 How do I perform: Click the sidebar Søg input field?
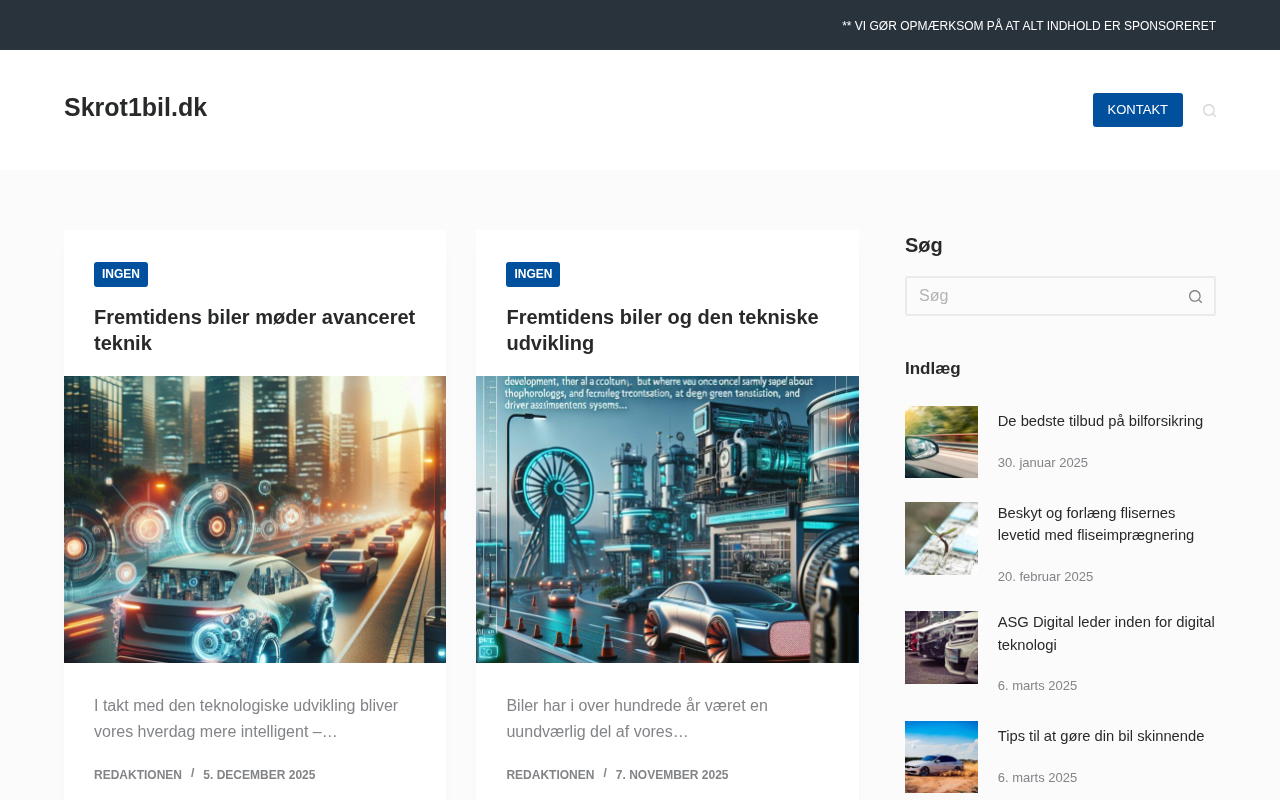[x=1040, y=296]
